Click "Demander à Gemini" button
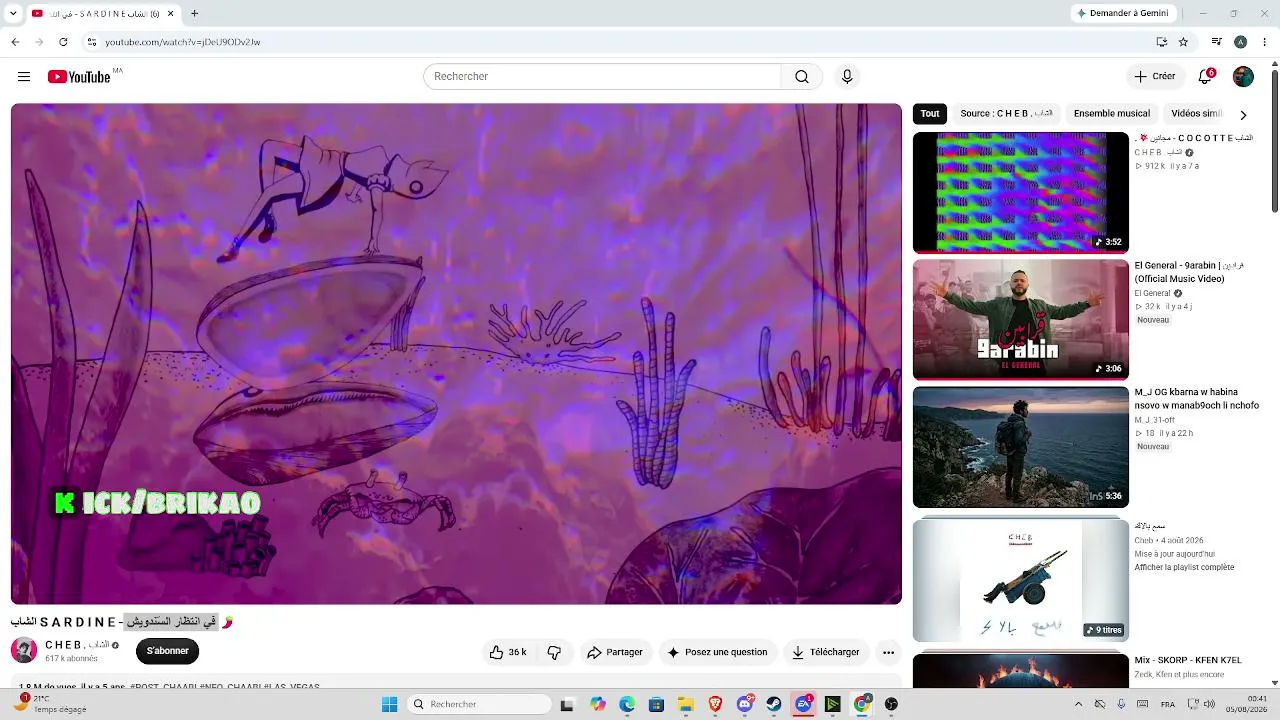 [1123, 13]
